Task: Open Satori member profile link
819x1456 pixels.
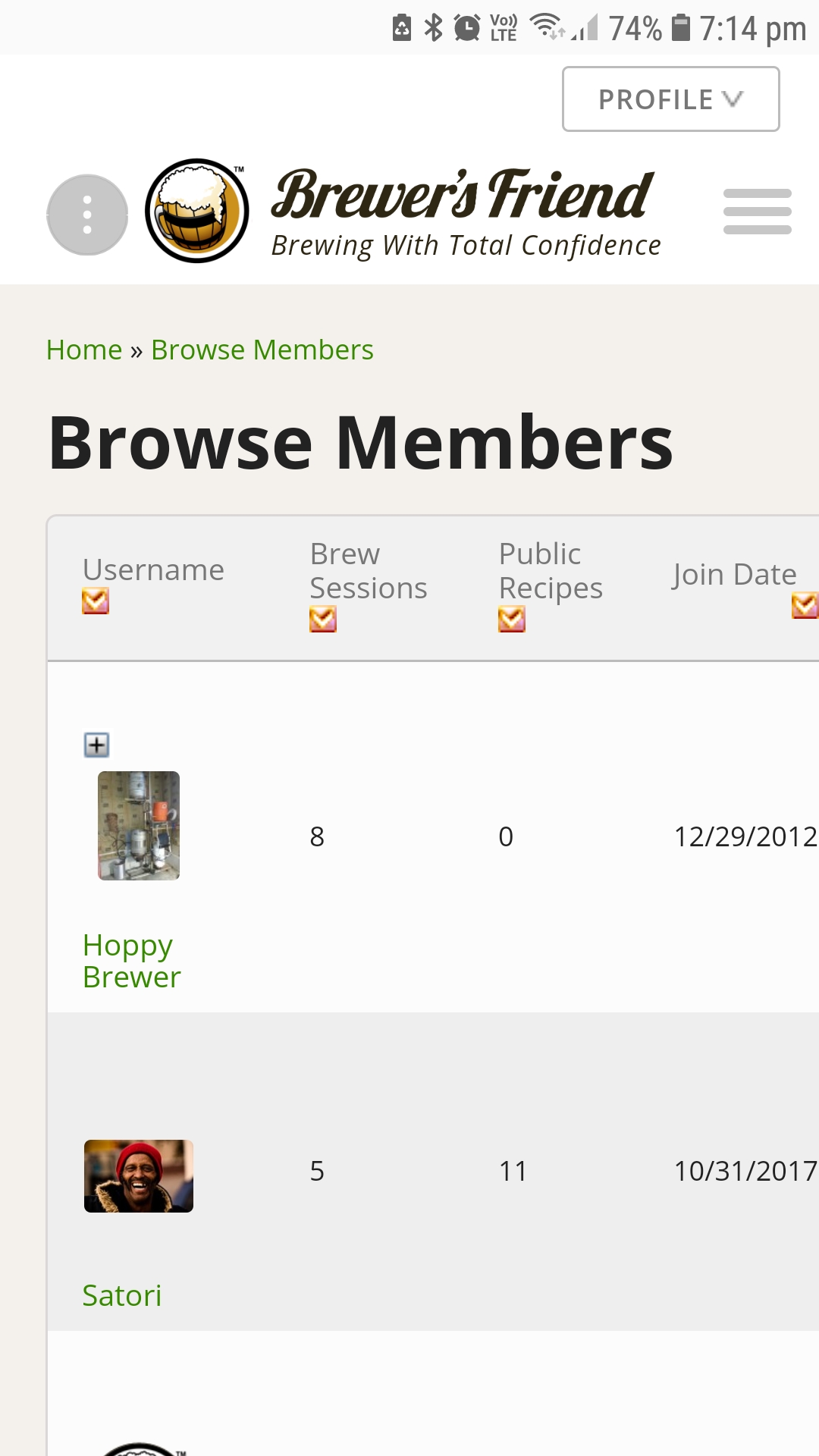Action: coord(122,1295)
